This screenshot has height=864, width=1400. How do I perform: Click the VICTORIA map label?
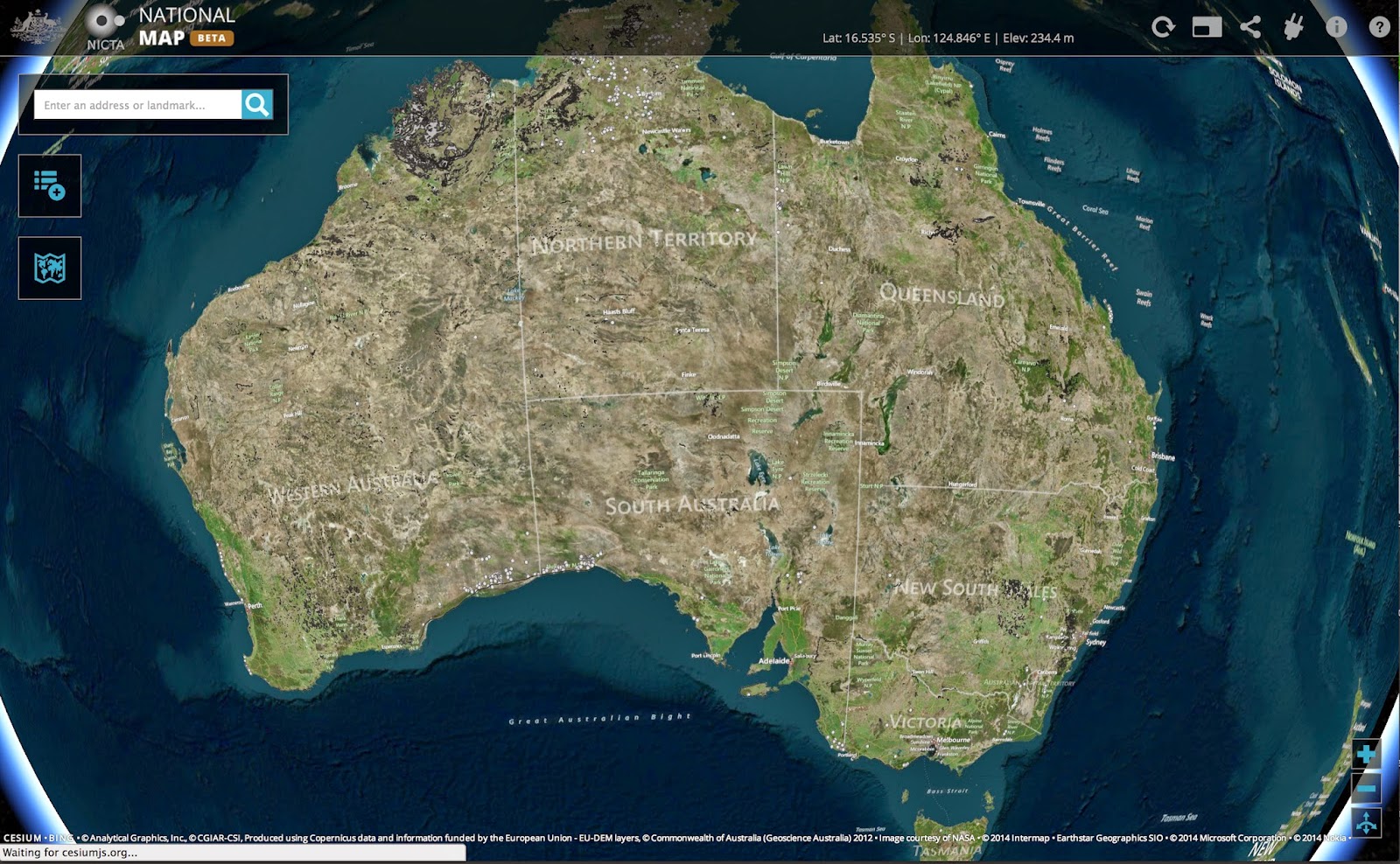(x=925, y=722)
